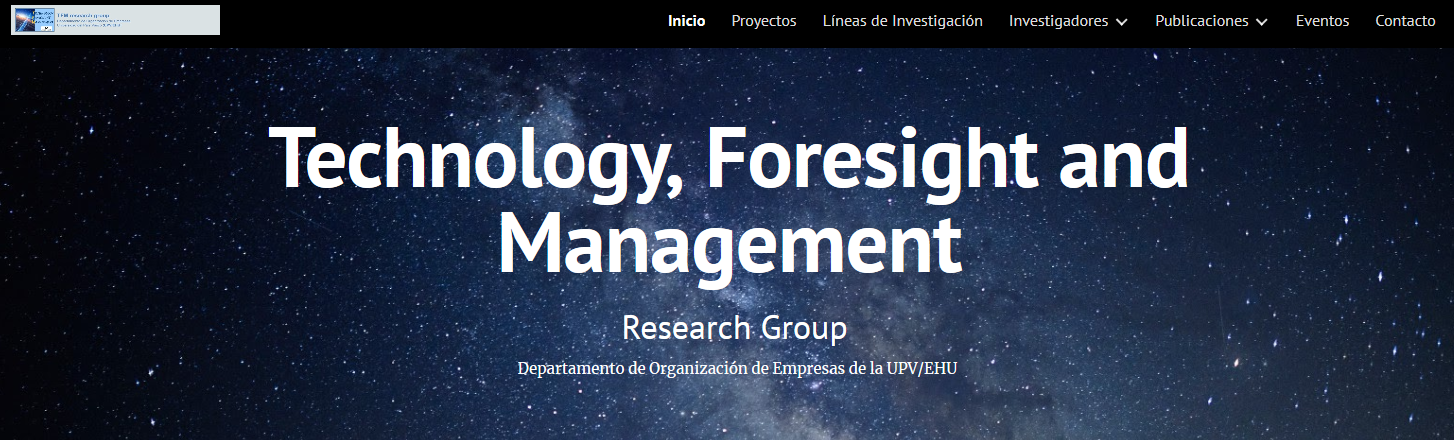Screen dimensions: 1454x440
Task: Click the "Technology, Foresight and" heading line
Action: point(728,160)
